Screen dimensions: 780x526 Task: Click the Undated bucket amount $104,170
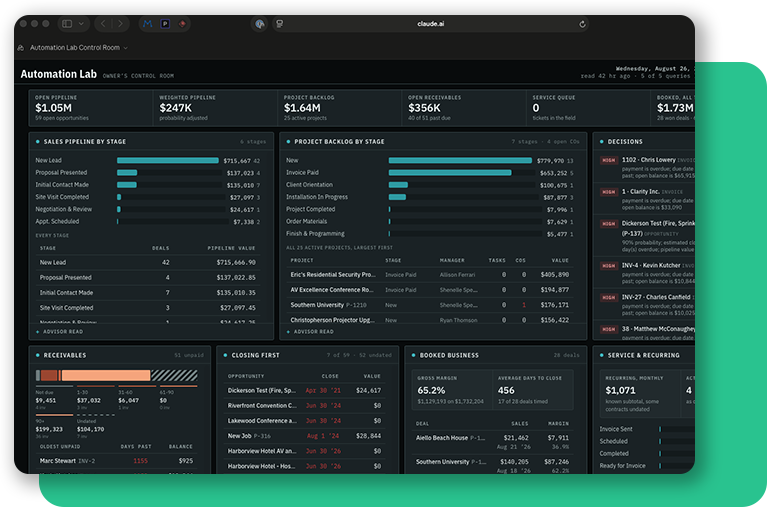pos(91,429)
